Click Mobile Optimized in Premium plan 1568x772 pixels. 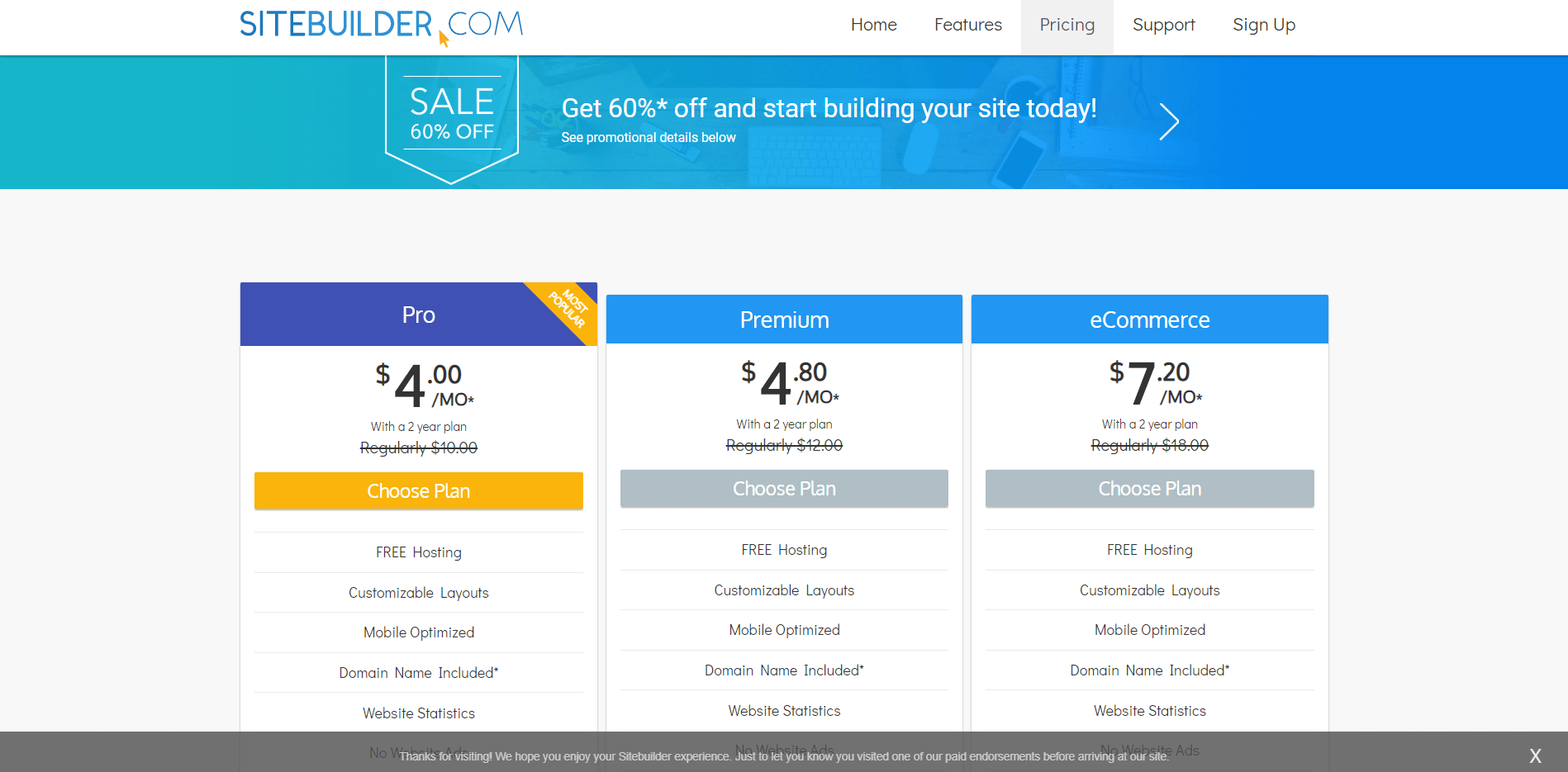[784, 630]
